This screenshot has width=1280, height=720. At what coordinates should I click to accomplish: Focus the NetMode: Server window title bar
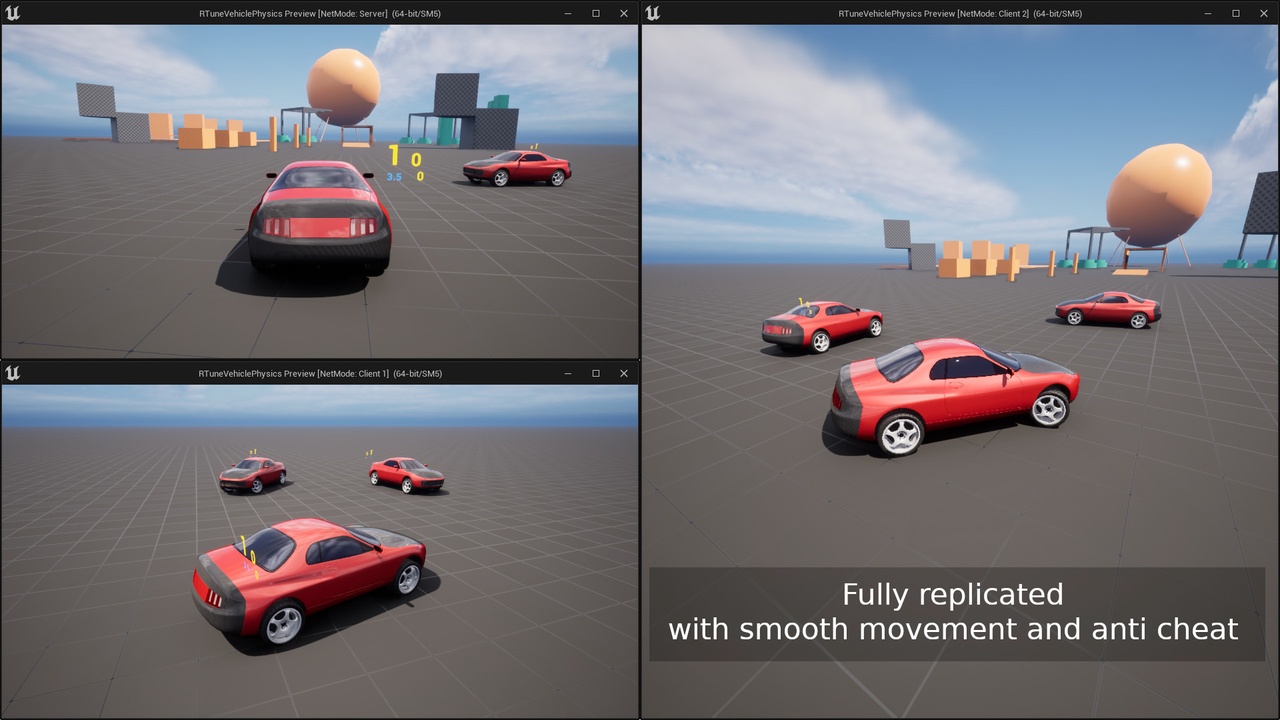click(320, 13)
